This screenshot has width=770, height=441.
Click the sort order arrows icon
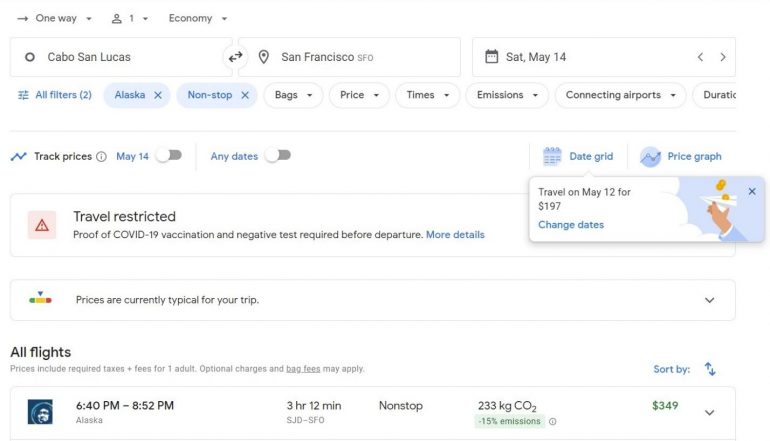[x=710, y=369]
